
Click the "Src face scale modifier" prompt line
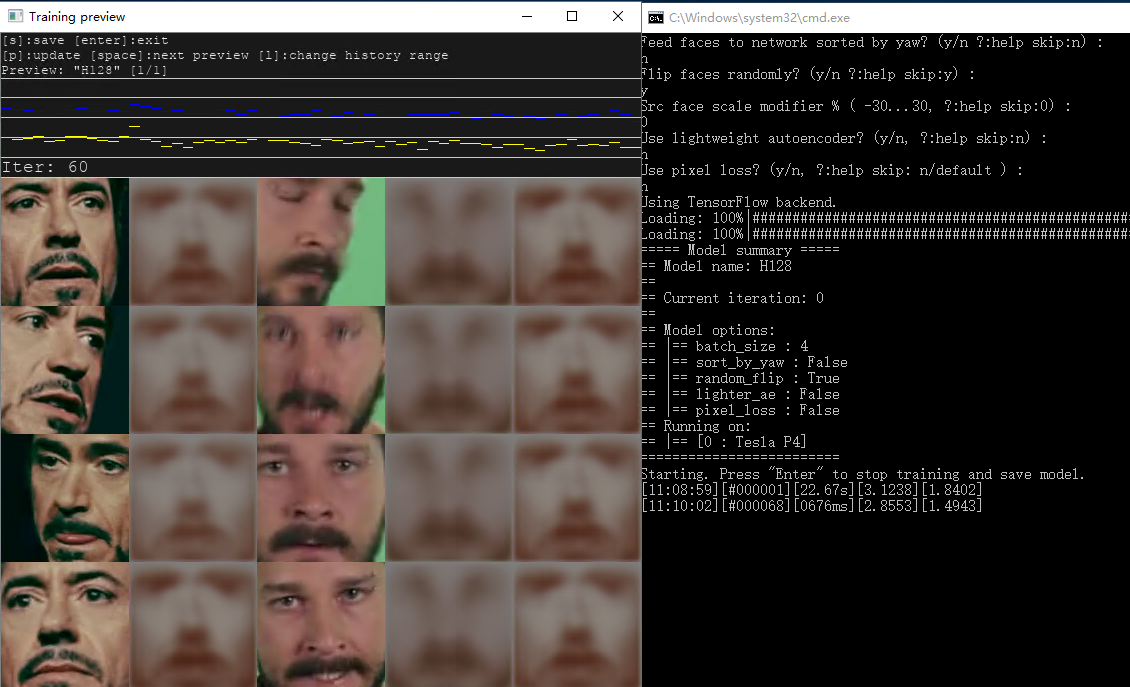pos(856,106)
